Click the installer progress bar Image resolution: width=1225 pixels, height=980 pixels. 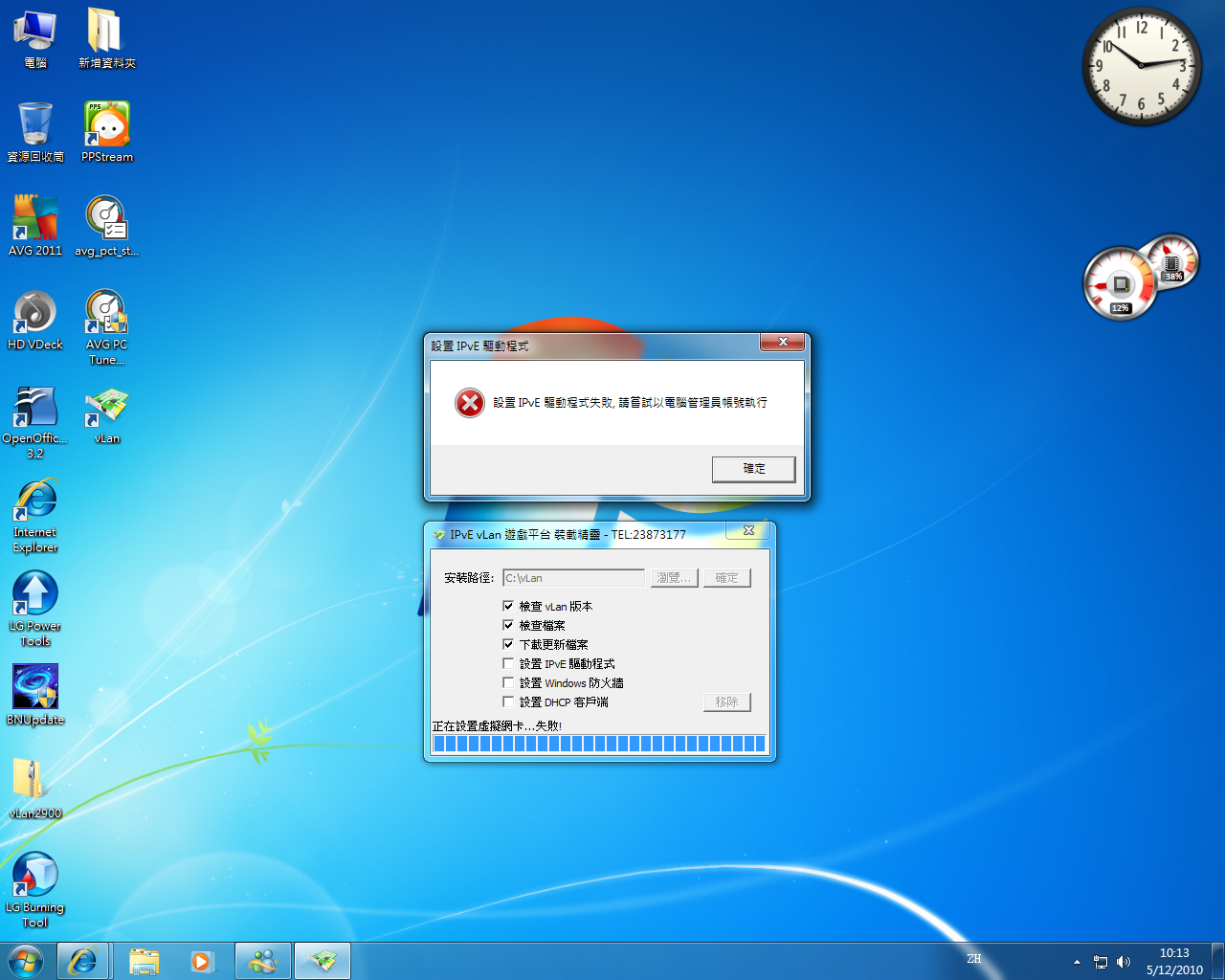(599, 744)
